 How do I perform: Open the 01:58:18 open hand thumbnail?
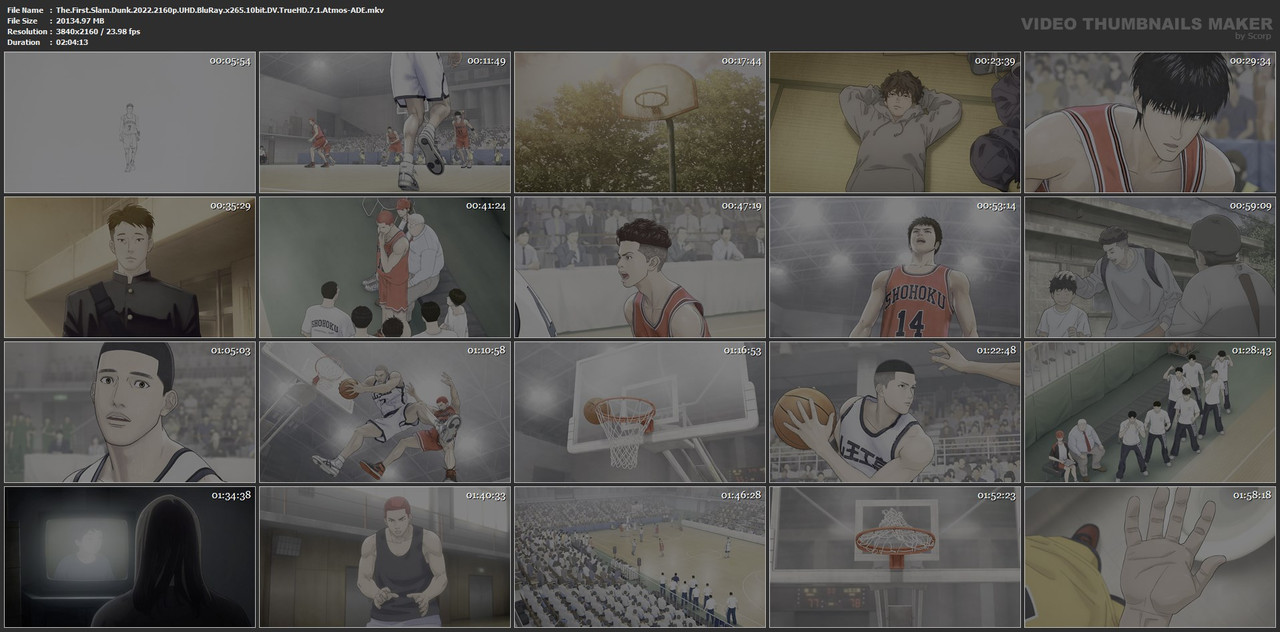[x=1150, y=557]
